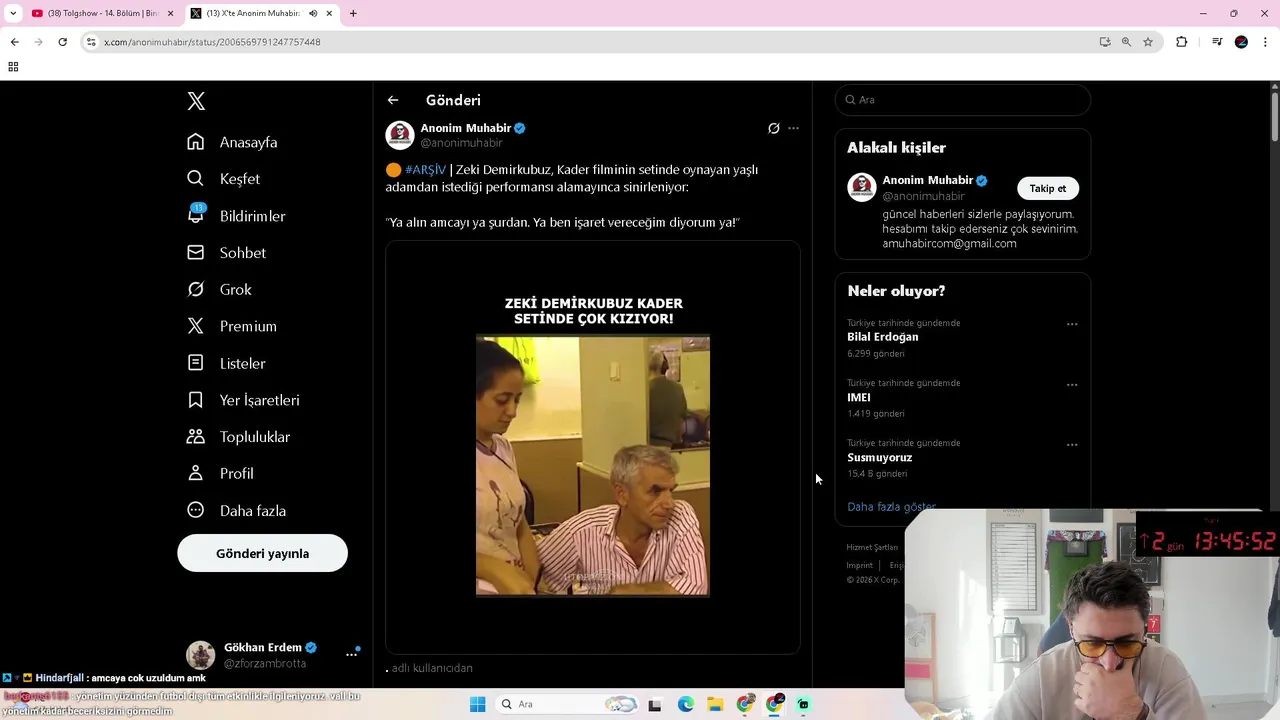Reload the page
The image size is (1280, 720).
click(x=62, y=42)
